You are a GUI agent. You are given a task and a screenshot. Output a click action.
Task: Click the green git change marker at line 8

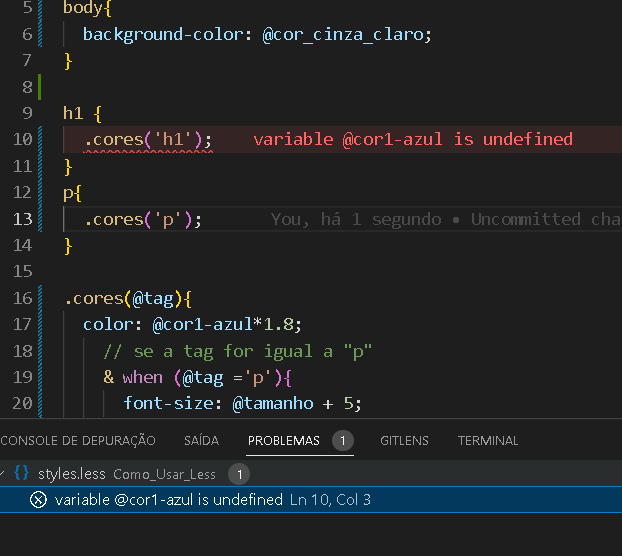[39, 87]
